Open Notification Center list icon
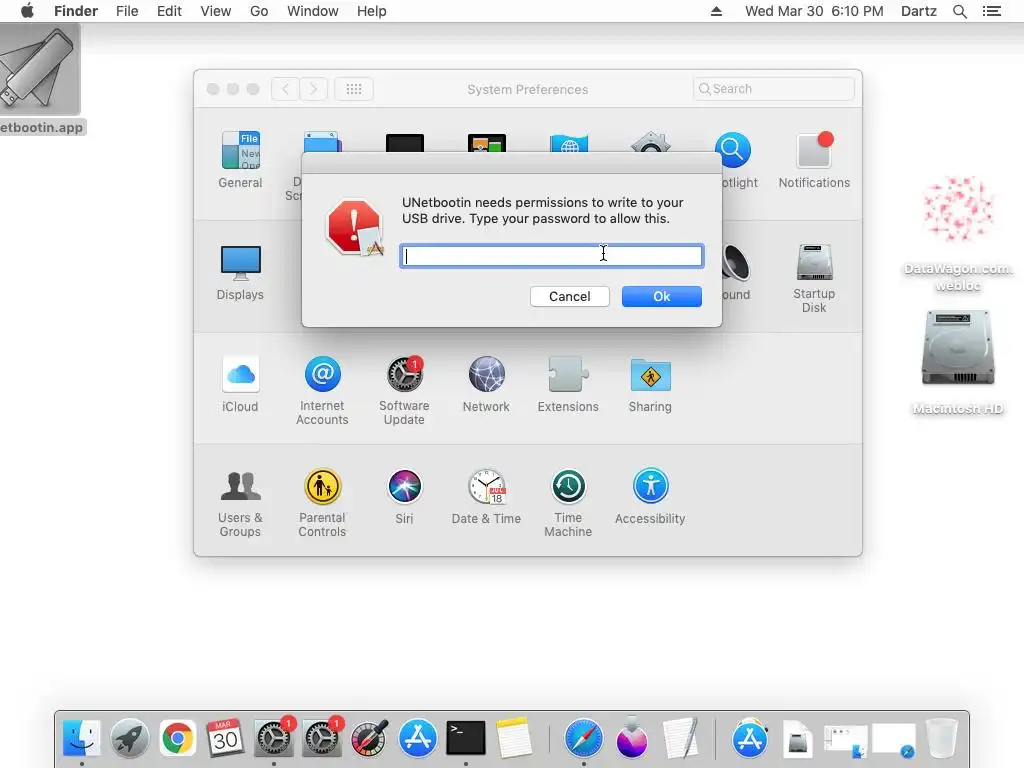 (991, 11)
